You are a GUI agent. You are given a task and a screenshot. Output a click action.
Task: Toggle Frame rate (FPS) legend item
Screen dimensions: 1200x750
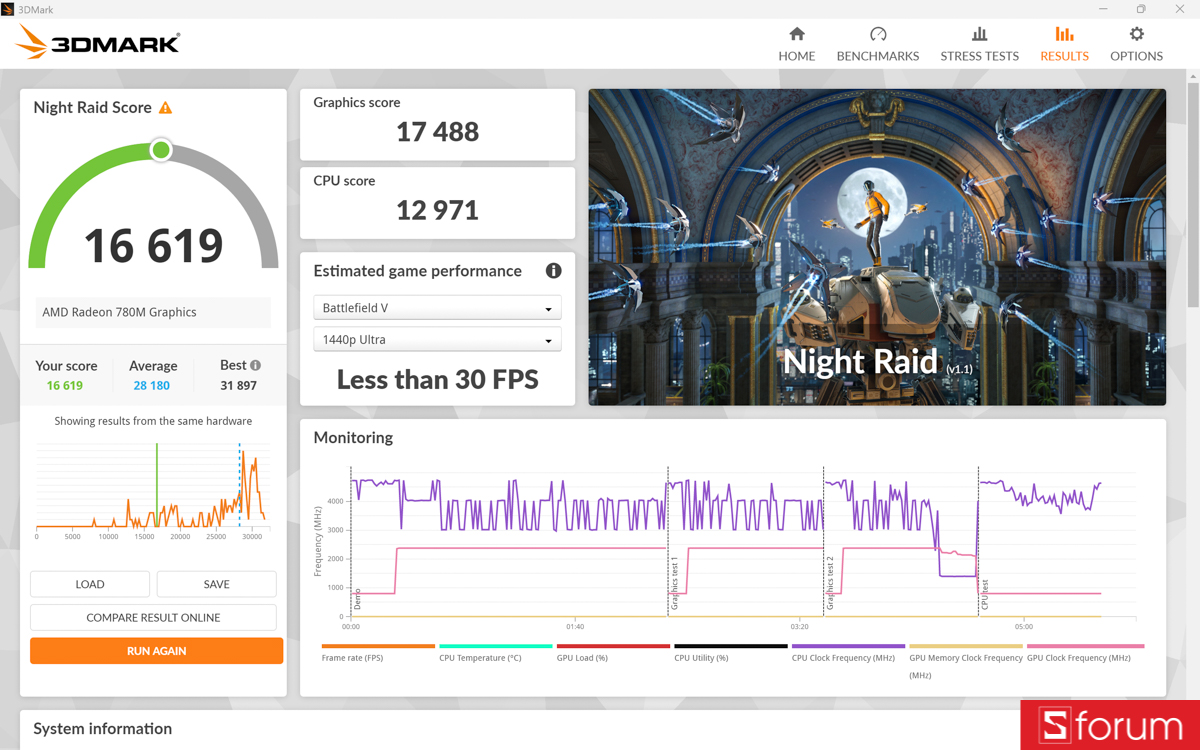pos(378,653)
